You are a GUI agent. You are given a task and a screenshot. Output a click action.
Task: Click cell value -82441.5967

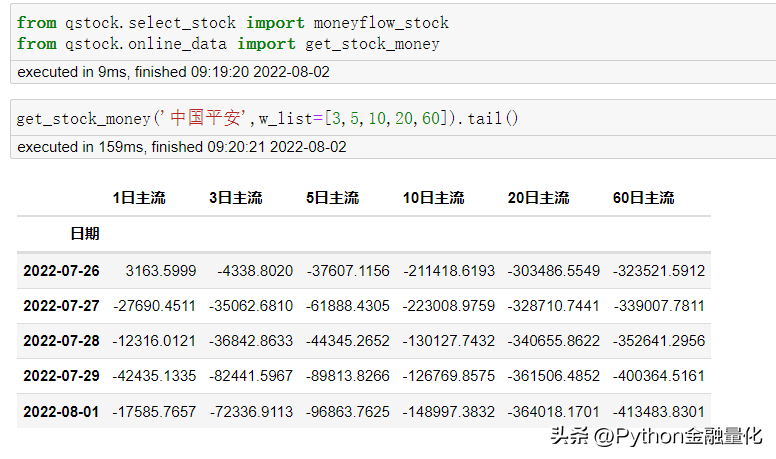point(251,376)
